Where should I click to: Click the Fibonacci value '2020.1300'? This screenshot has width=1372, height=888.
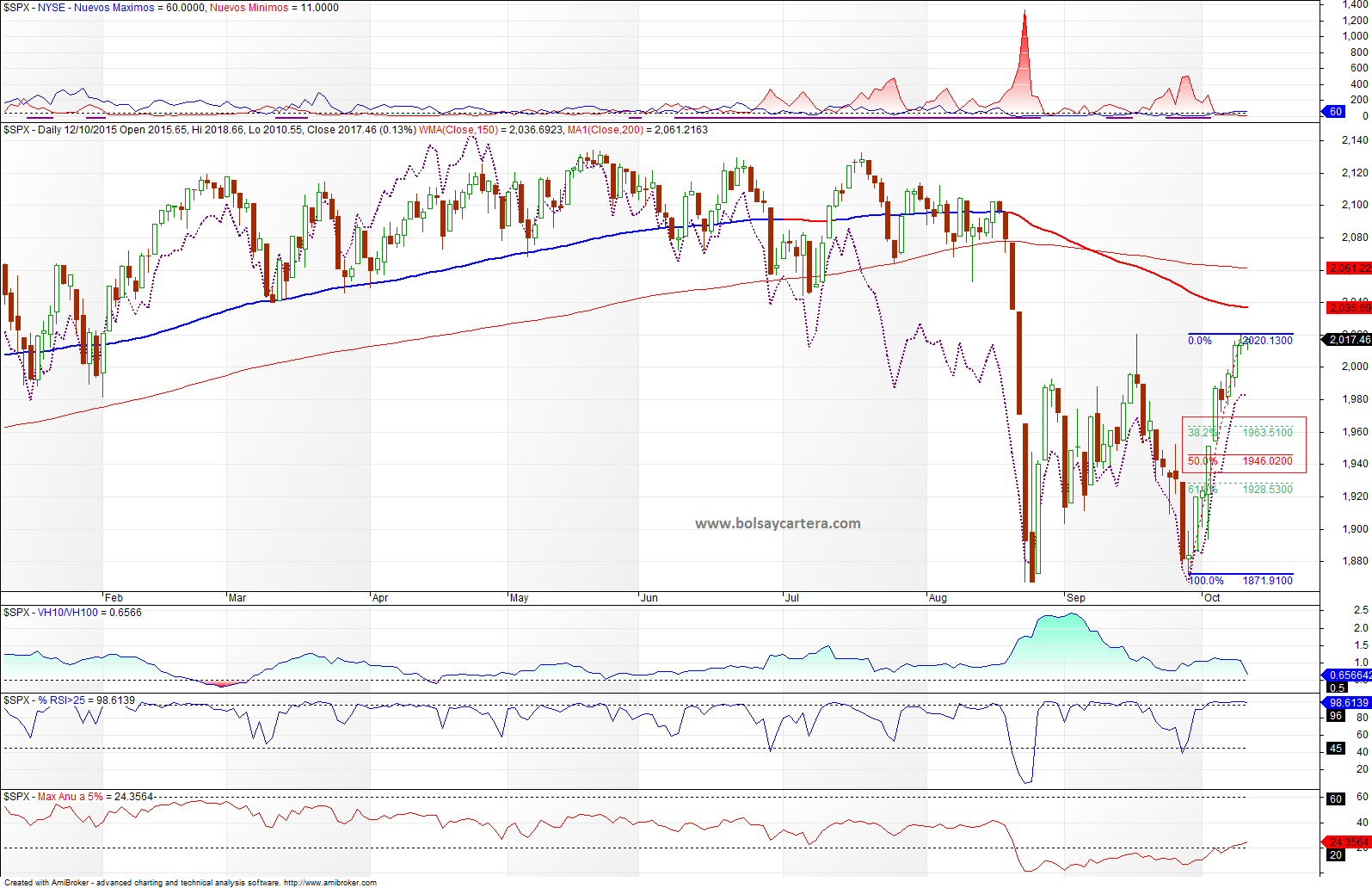coord(1268,341)
